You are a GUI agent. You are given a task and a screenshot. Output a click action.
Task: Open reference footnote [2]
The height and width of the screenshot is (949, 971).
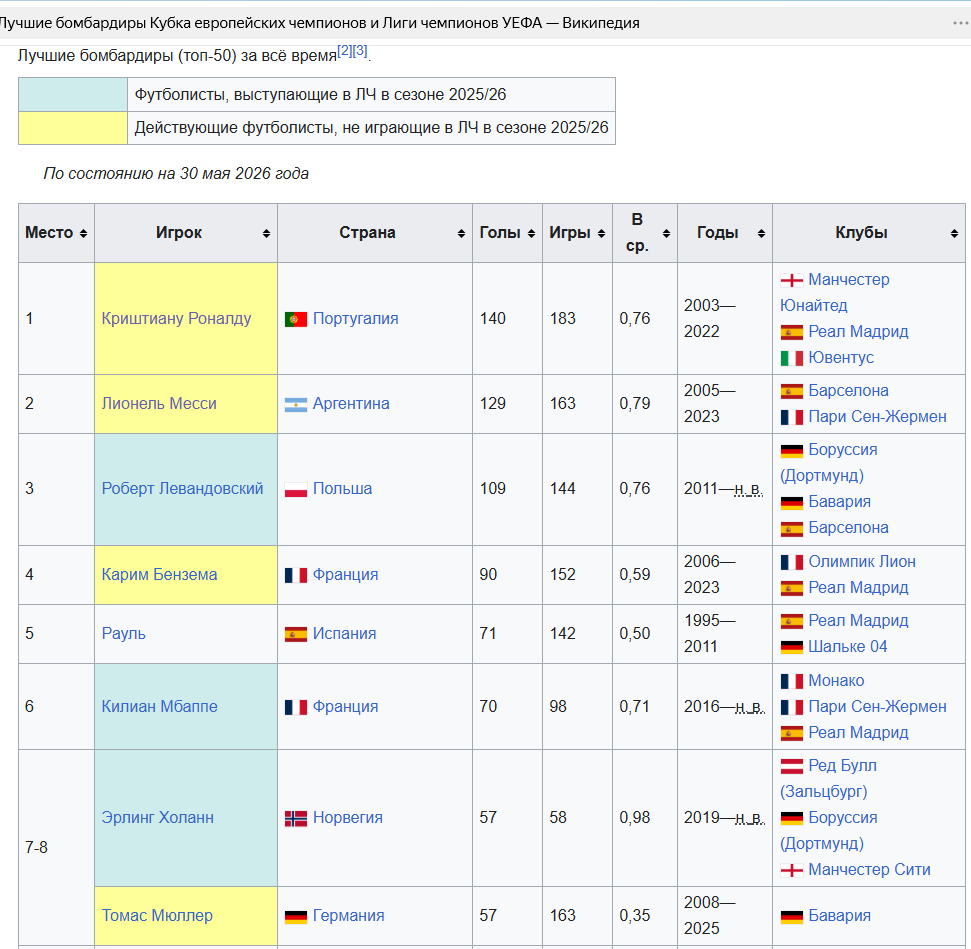tap(344, 51)
